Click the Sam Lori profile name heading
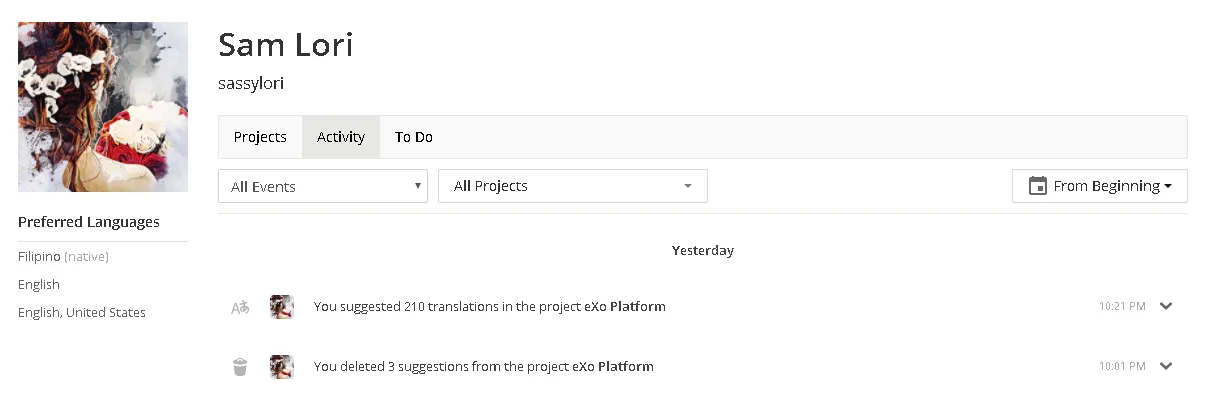Viewport: 1222px width, 410px height. click(285, 45)
